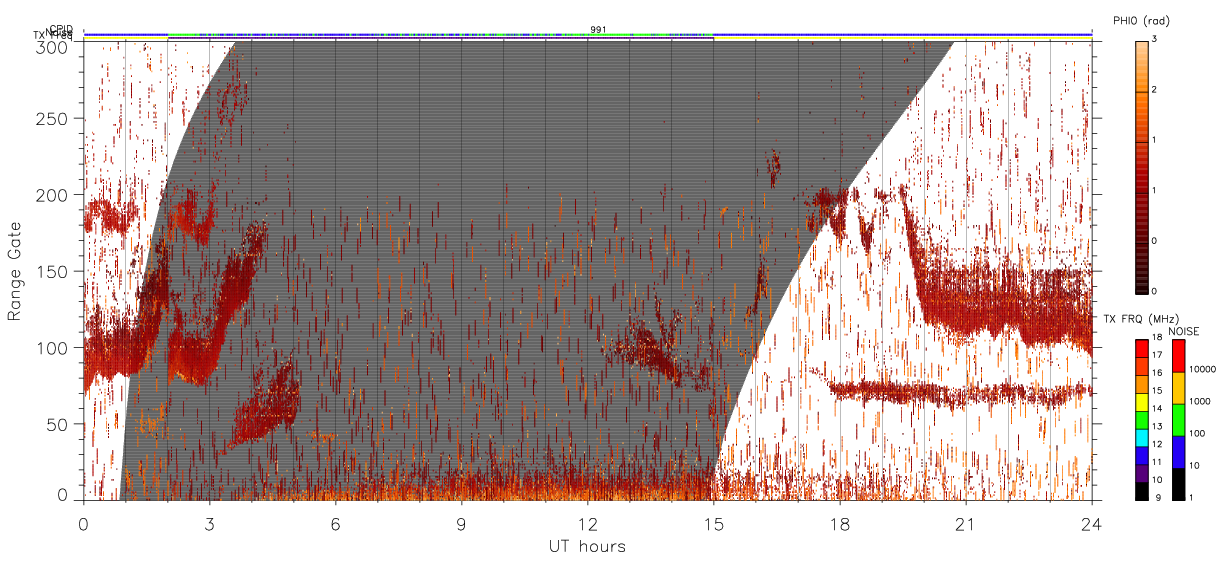Click x-axis tick label '3'

tap(209, 523)
